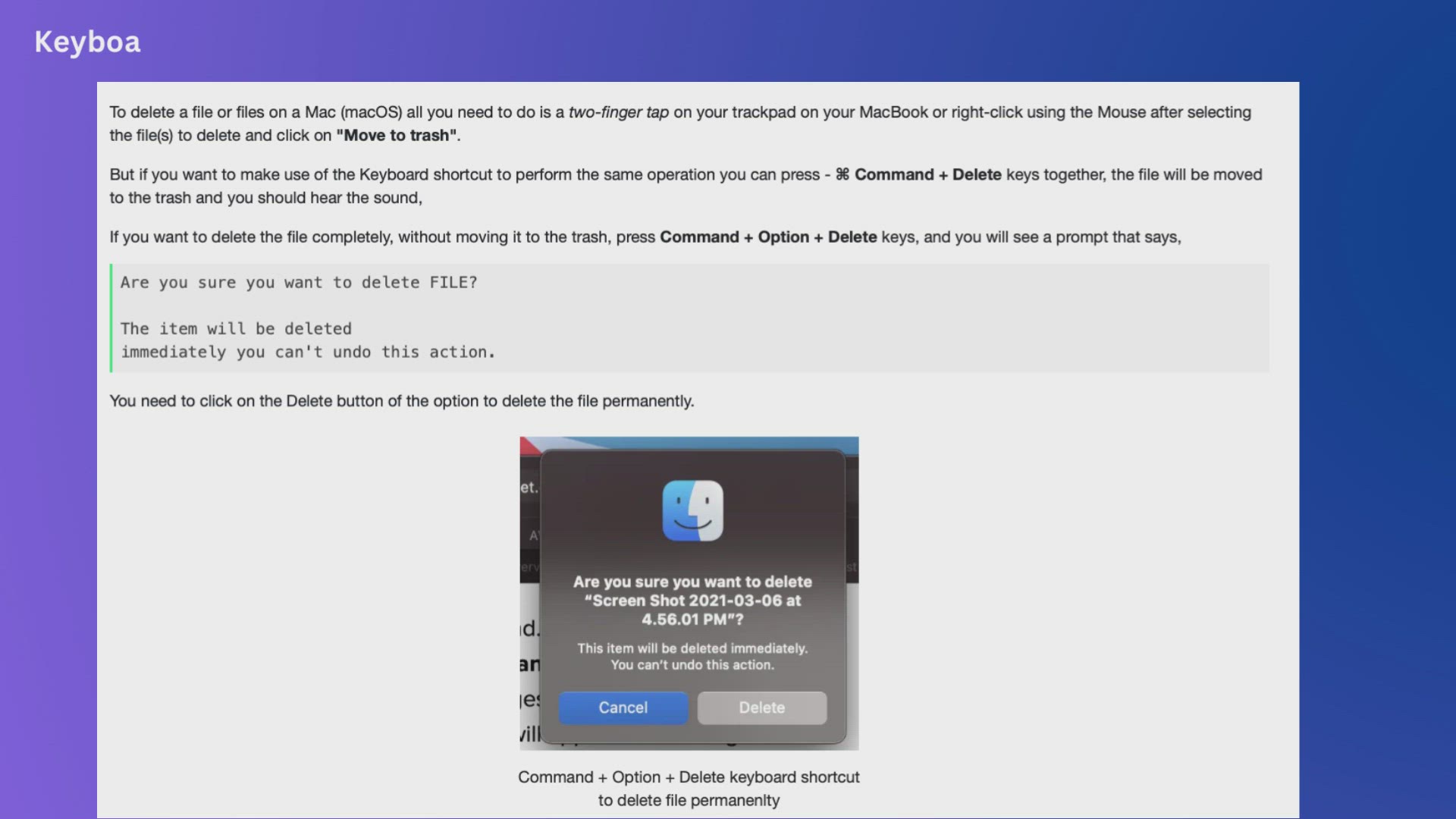Click the italic 'two-finger tap' phrase
This screenshot has height=819, width=1456.
tap(618, 112)
